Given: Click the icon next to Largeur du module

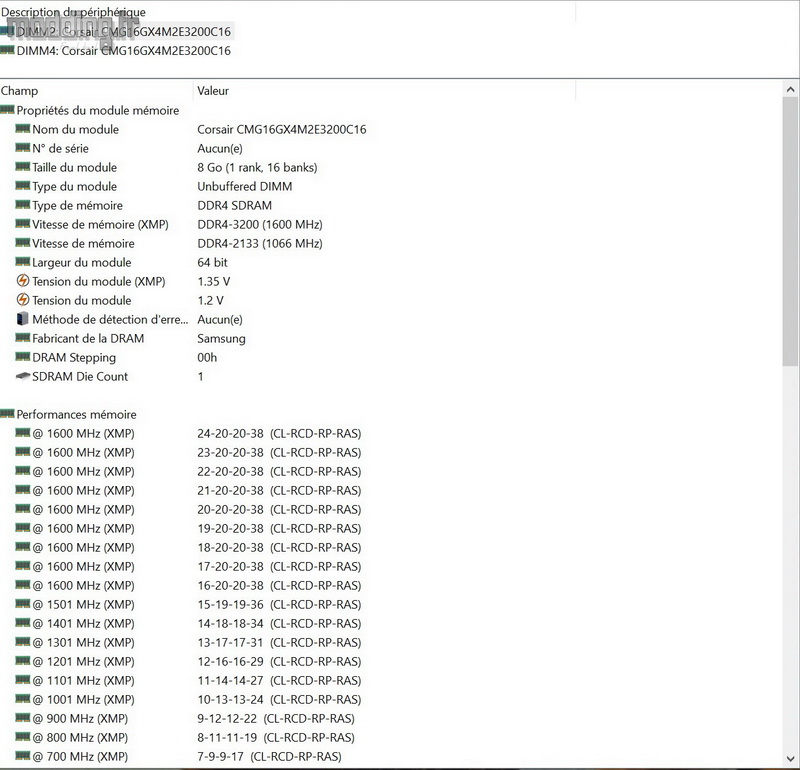Looking at the screenshot, I should click(x=22, y=262).
